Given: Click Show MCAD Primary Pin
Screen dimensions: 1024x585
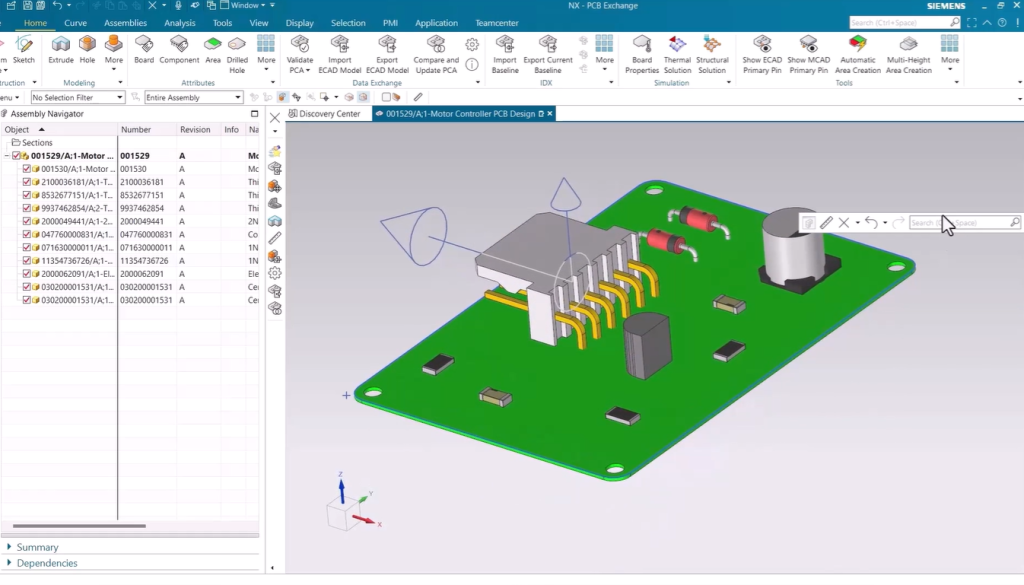Looking at the screenshot, I should click(x=808, y=54).
